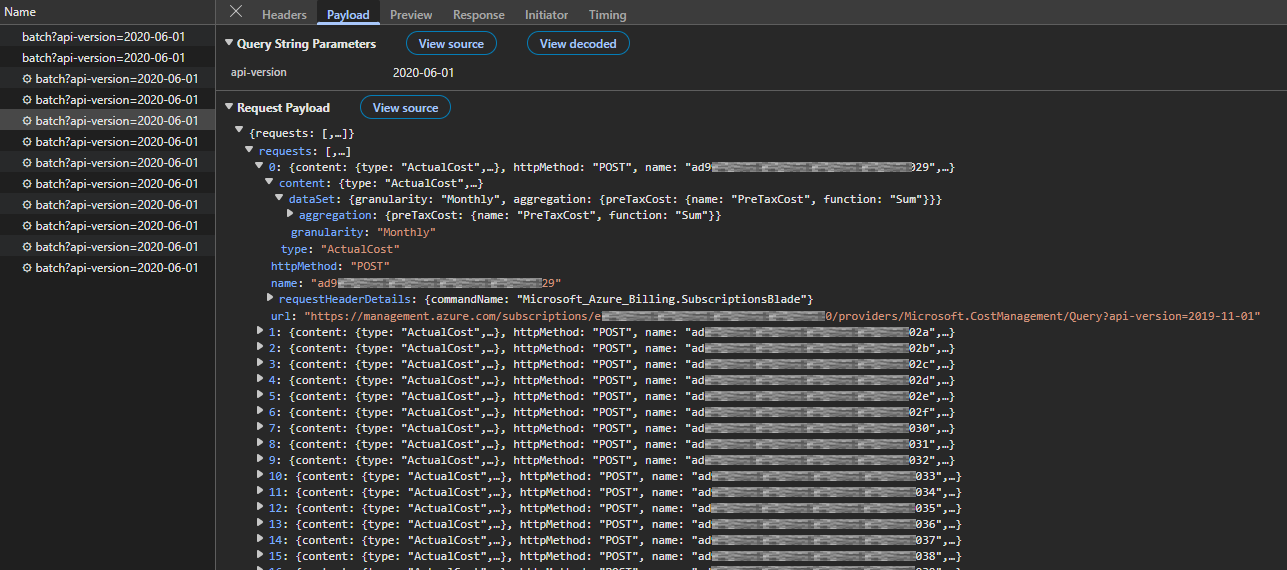The width and height of the screenshot is (1287, 570).
Task: Go to the Initiator tab
Action: (x=546, y=15)
